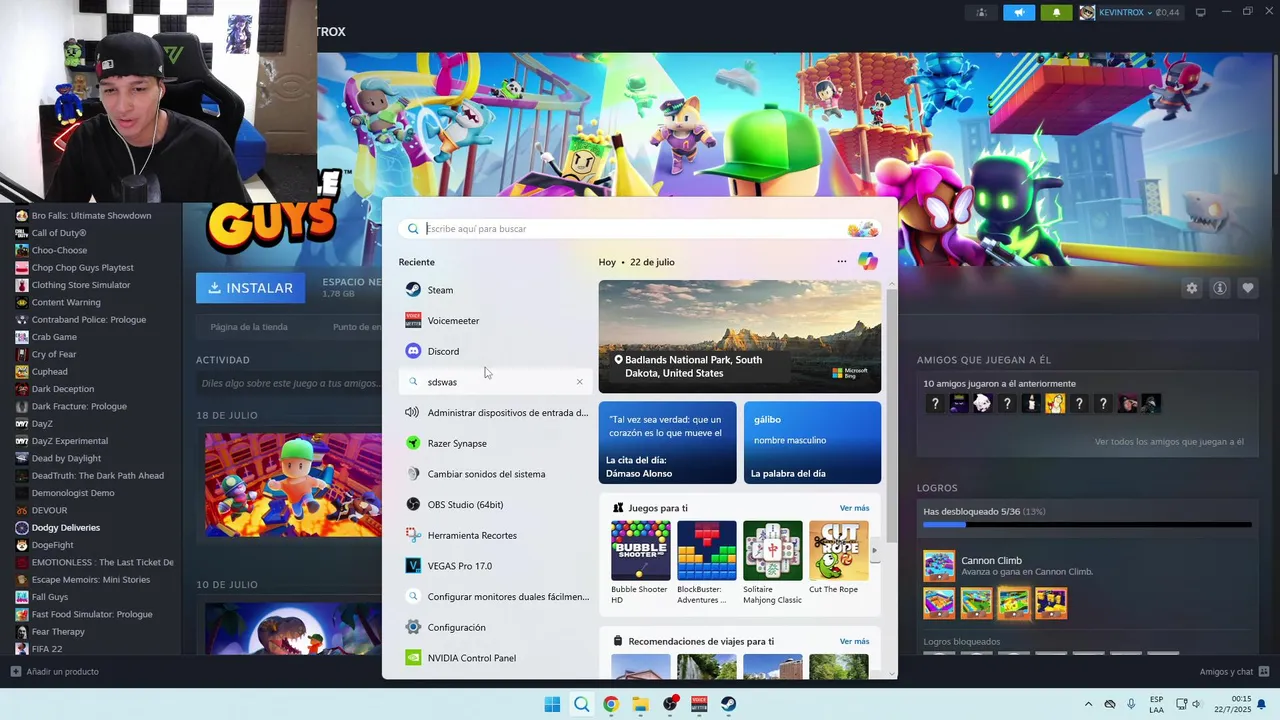Select Call of Duty® in library list
1280x720 pixels.
point(59,233)
